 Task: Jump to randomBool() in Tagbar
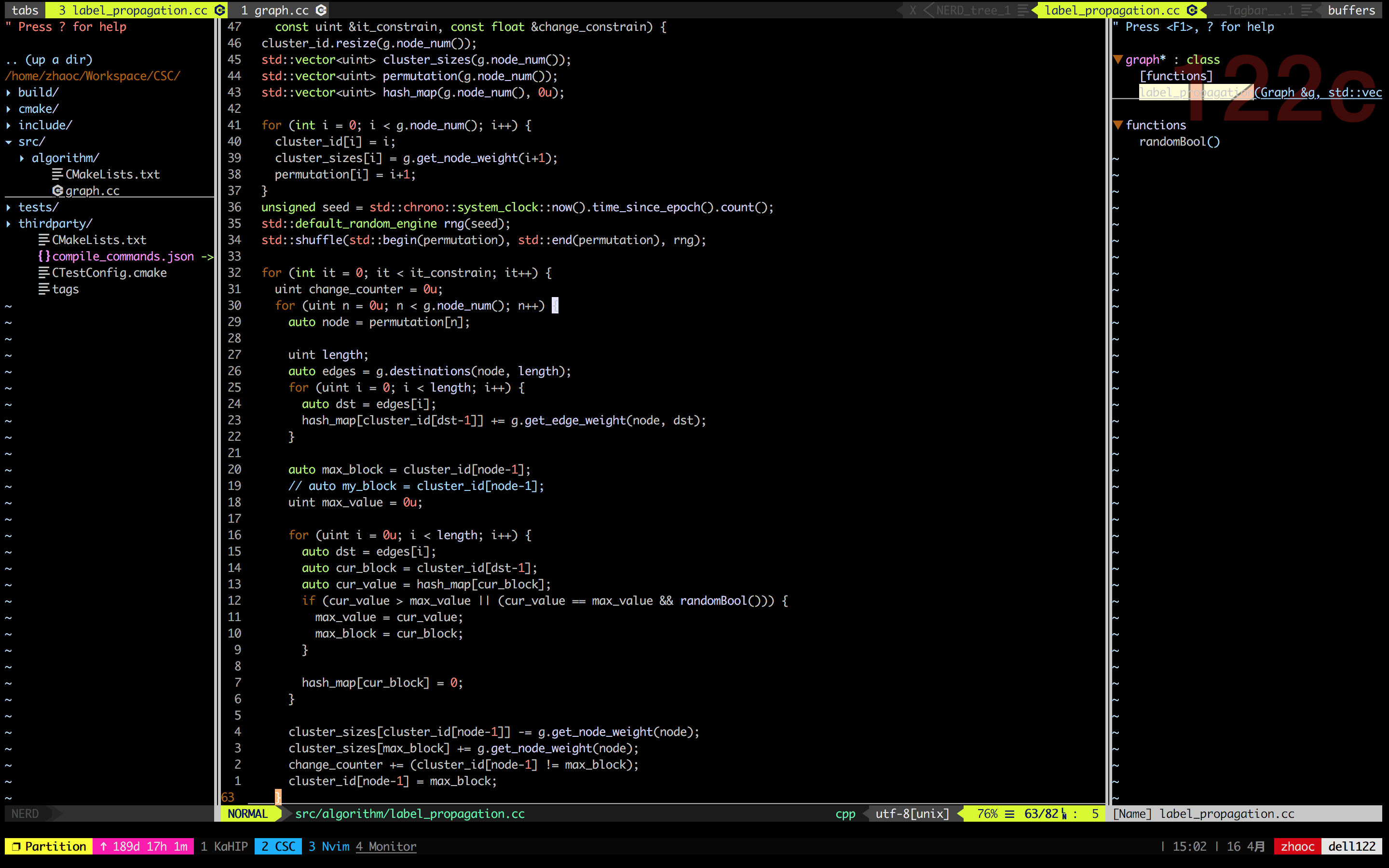pos(1179,141)
